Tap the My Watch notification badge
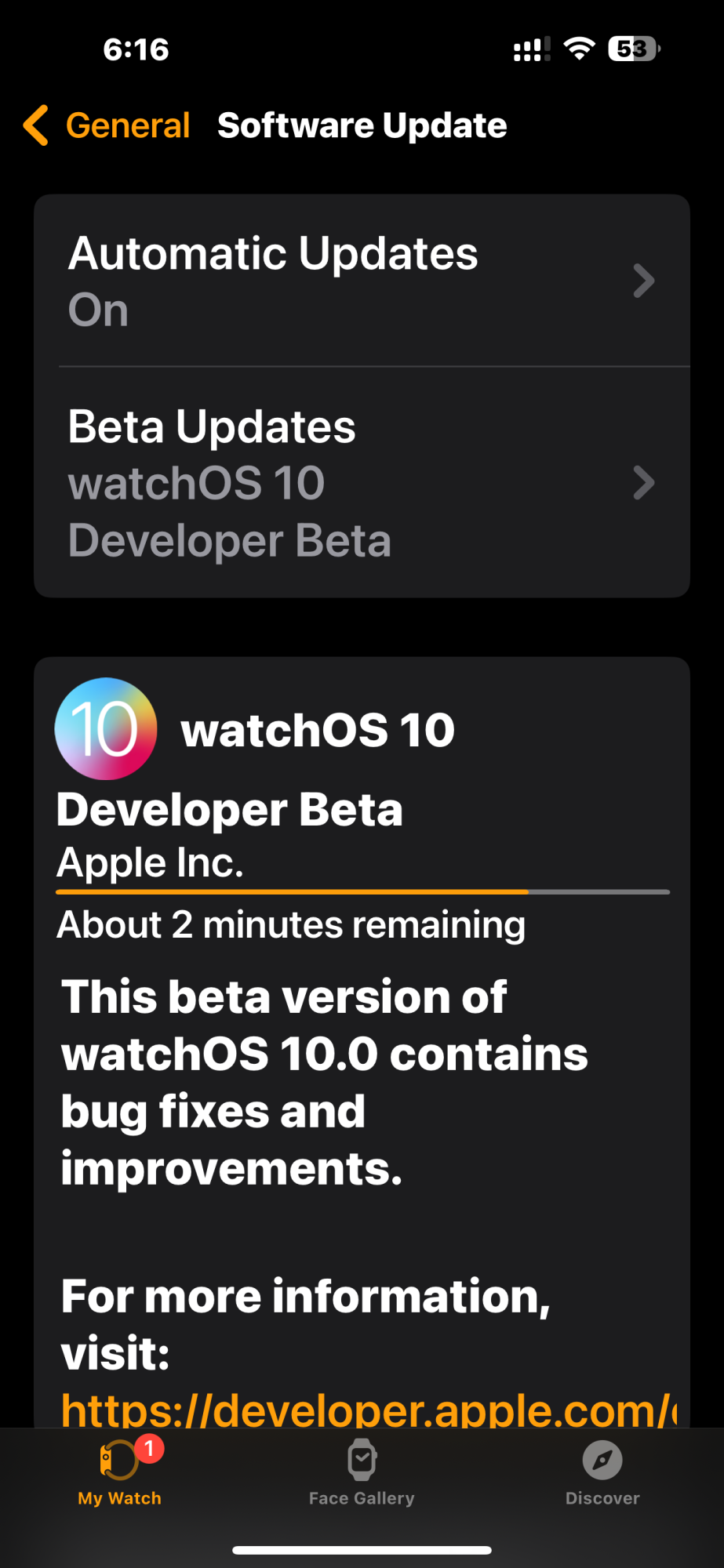This screenshot has width=724, height=1568. [149, 1448]
